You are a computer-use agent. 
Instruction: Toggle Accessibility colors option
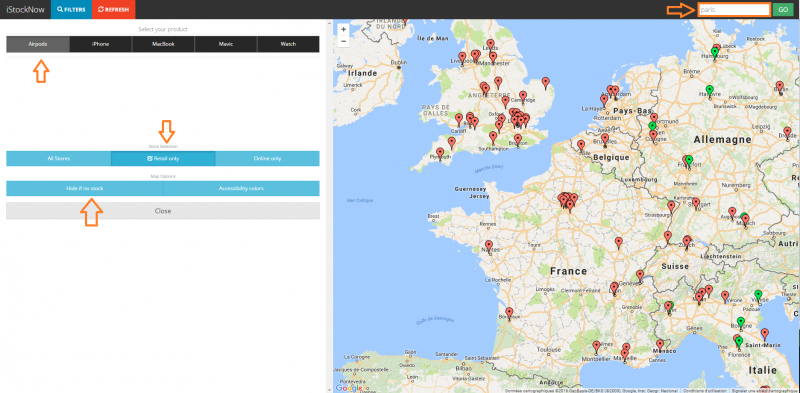coord(241,188)
